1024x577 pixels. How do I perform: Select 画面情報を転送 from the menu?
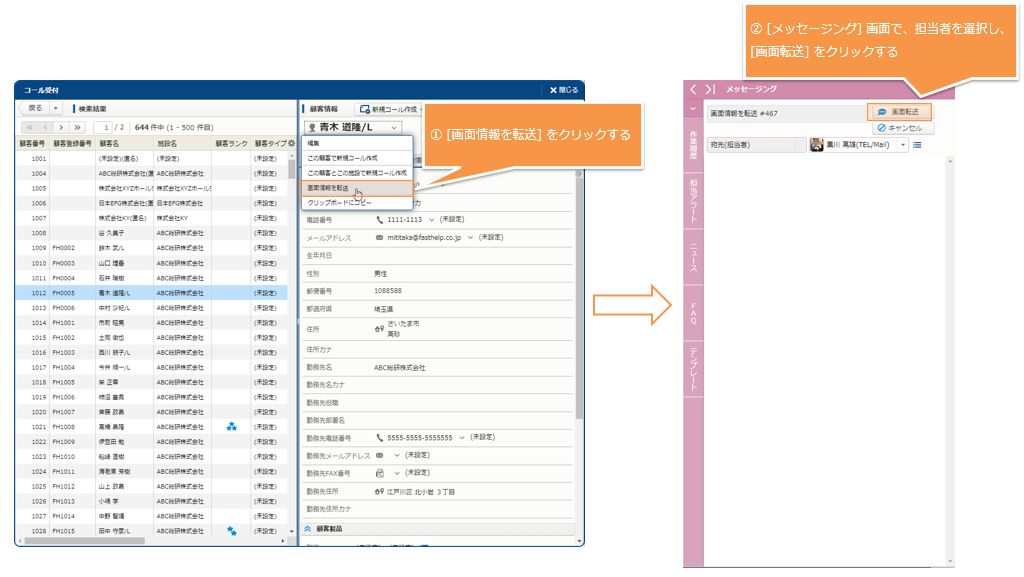pos(329,187)
